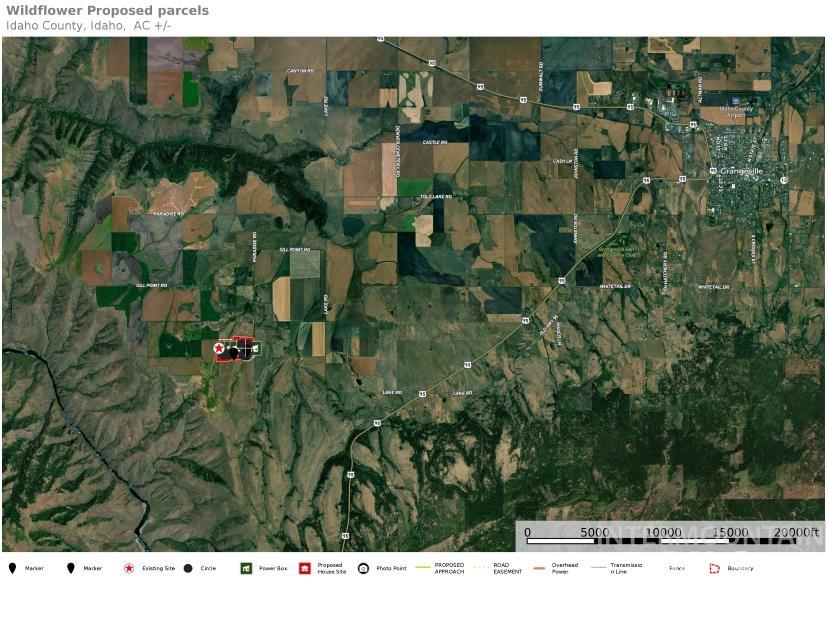Click the Canyon Rd road label
Screen dimensions: 828x640
click(300, 71)
